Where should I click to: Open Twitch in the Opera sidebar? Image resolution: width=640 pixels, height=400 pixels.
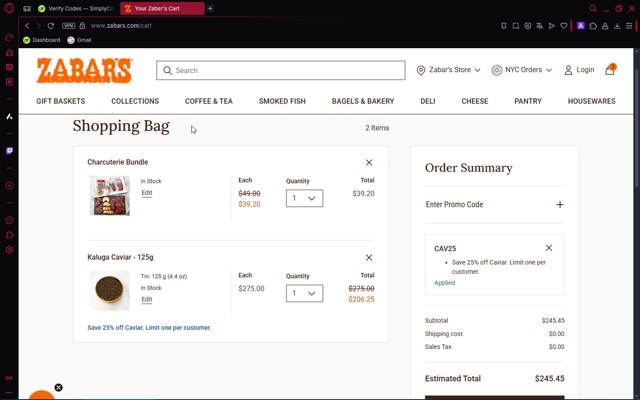point(9,151)
